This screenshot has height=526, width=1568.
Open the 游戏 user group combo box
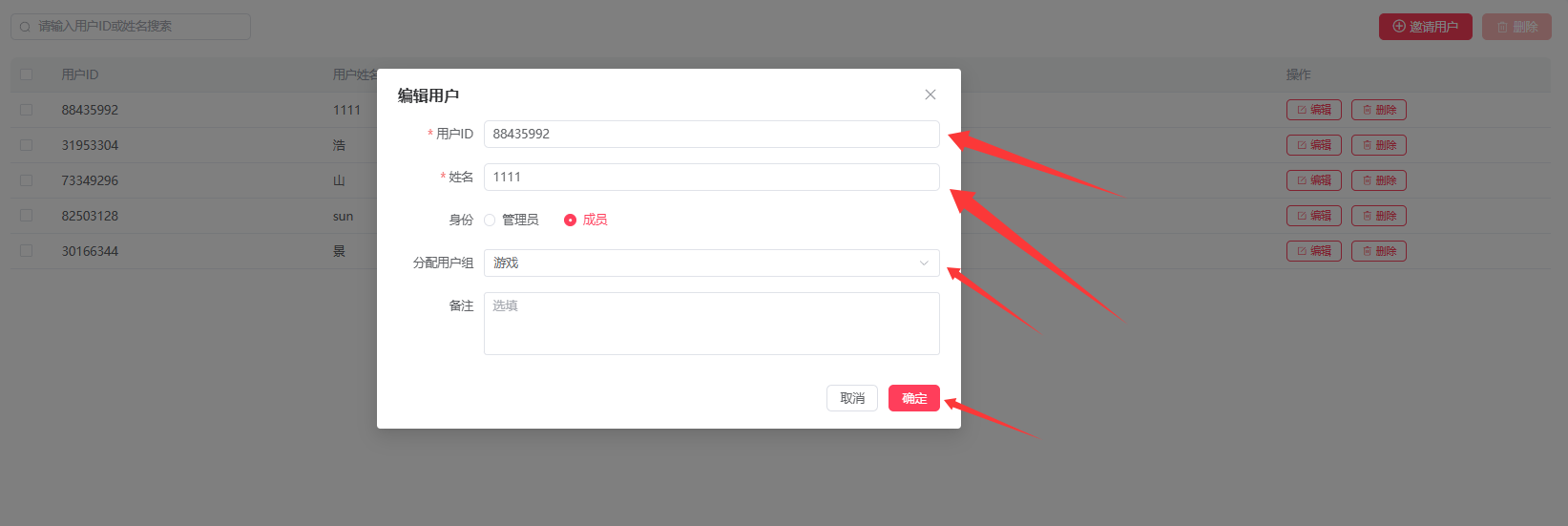(712, 263)
